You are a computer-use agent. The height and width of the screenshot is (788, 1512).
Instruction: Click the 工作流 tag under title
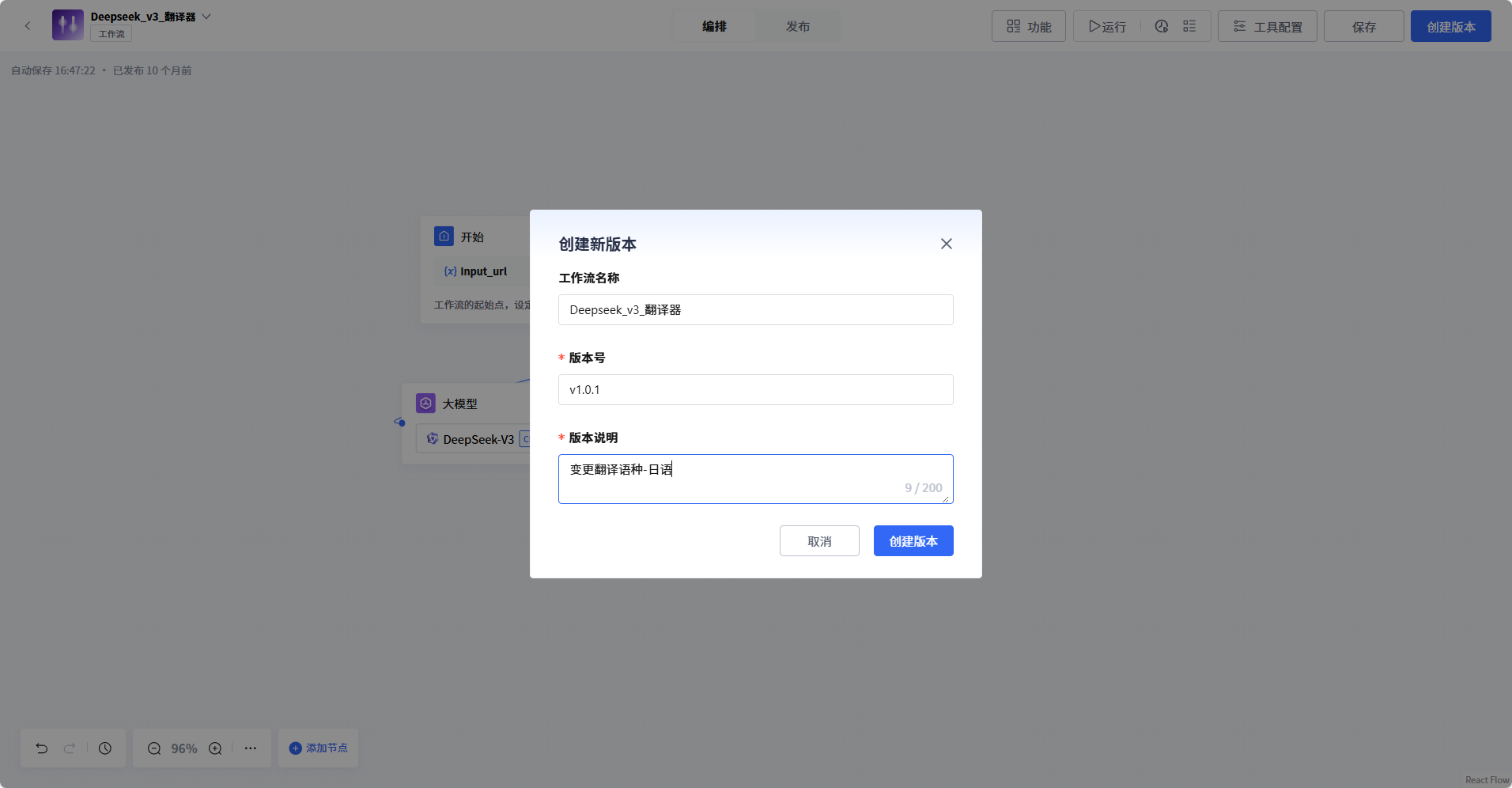[x=111, y=34]
